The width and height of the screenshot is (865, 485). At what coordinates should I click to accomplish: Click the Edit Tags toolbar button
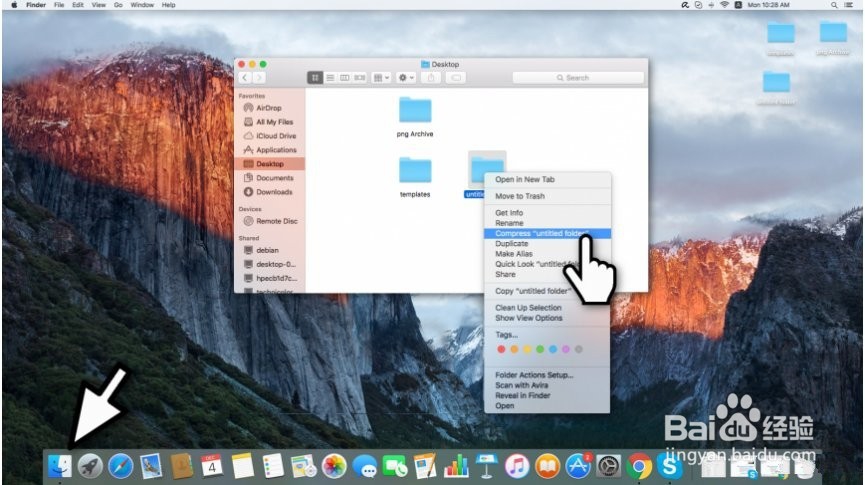tap(456, 78)
